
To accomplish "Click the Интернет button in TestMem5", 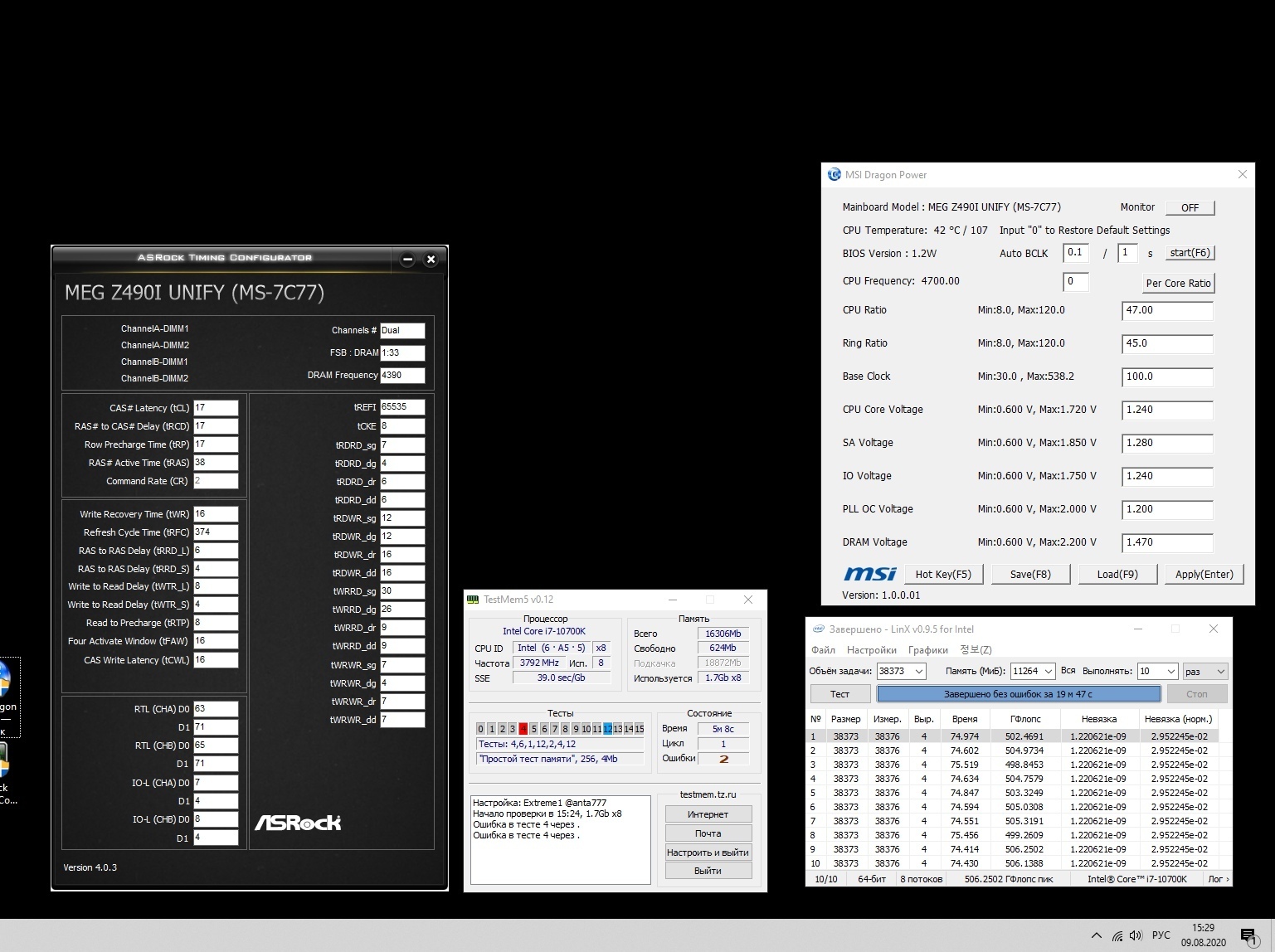I will tap(708, 814).
